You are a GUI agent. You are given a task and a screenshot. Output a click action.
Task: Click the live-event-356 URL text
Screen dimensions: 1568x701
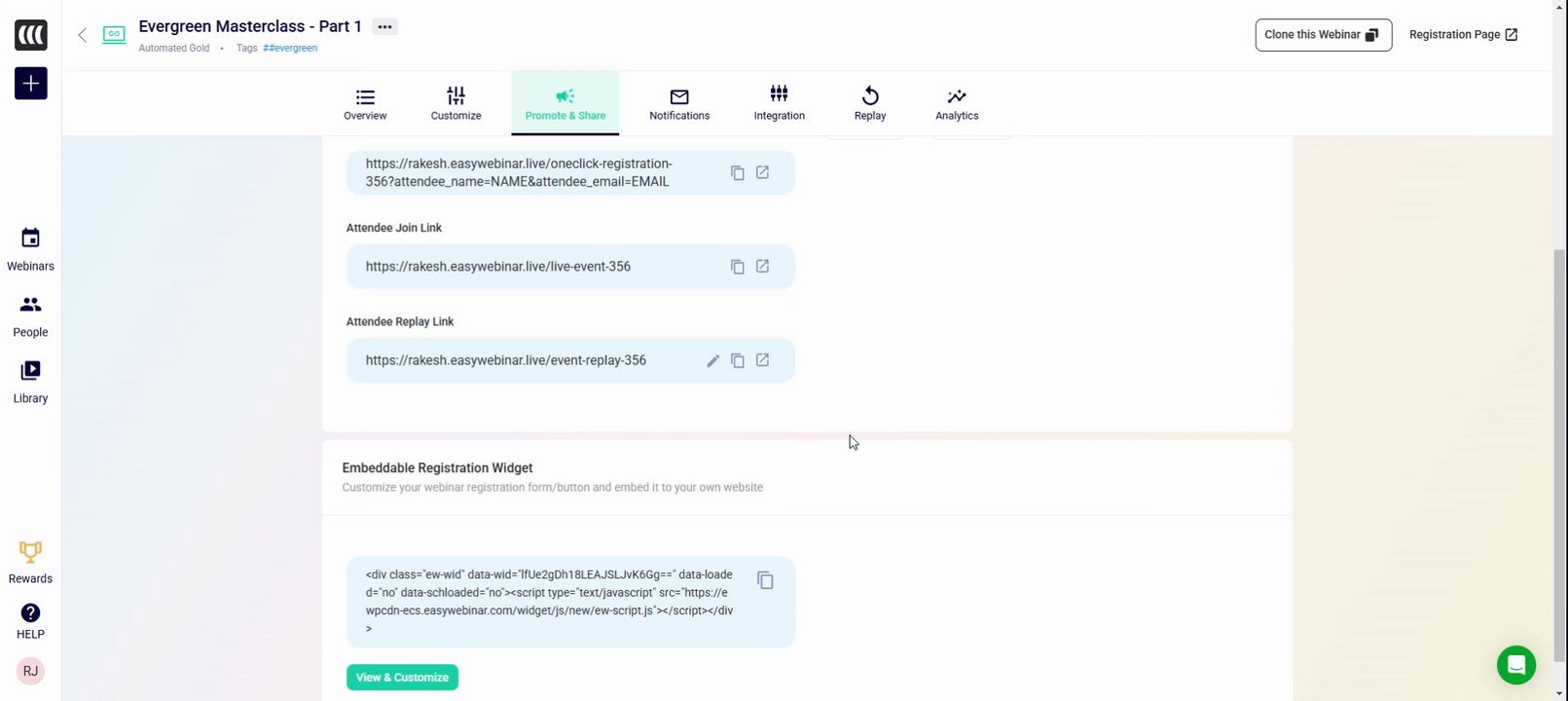(x=498, y=267)
